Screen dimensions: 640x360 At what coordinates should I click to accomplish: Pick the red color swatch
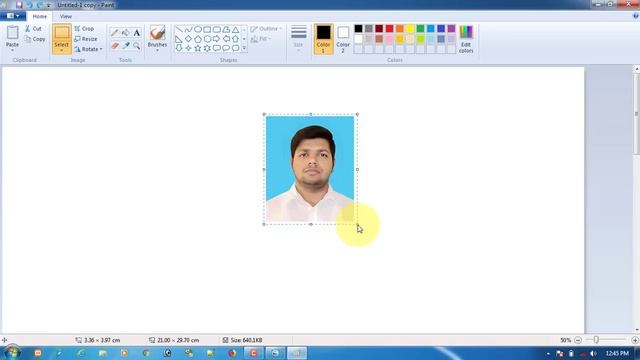pos(389,29)
